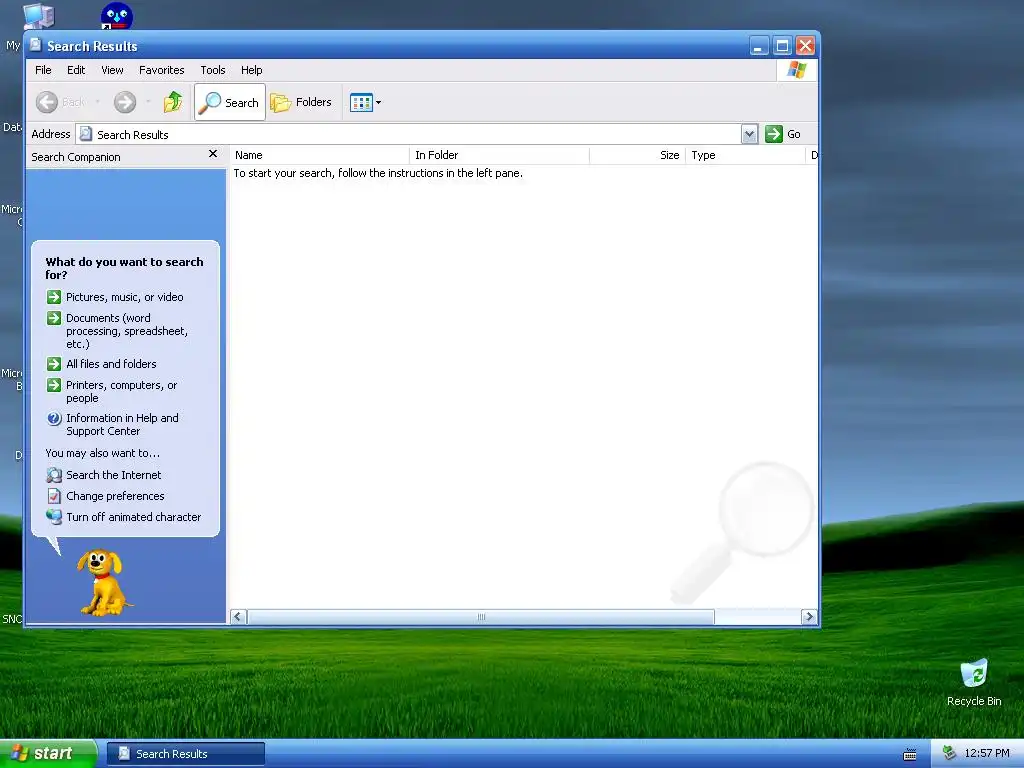1024x768 pixels.
Task: Maximize the Search Results window
Action: pyautogui.click(x=782, y=46)
